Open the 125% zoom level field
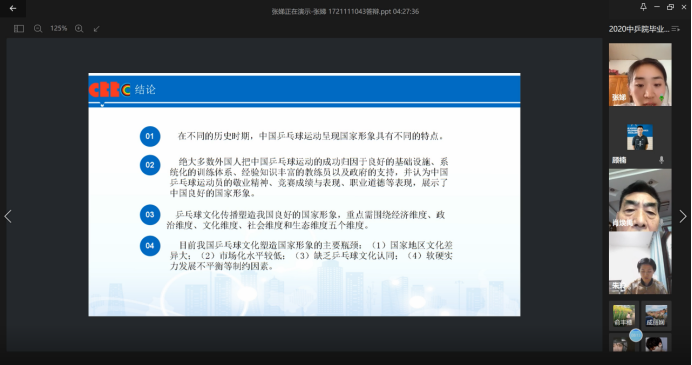 pos(58,28)
